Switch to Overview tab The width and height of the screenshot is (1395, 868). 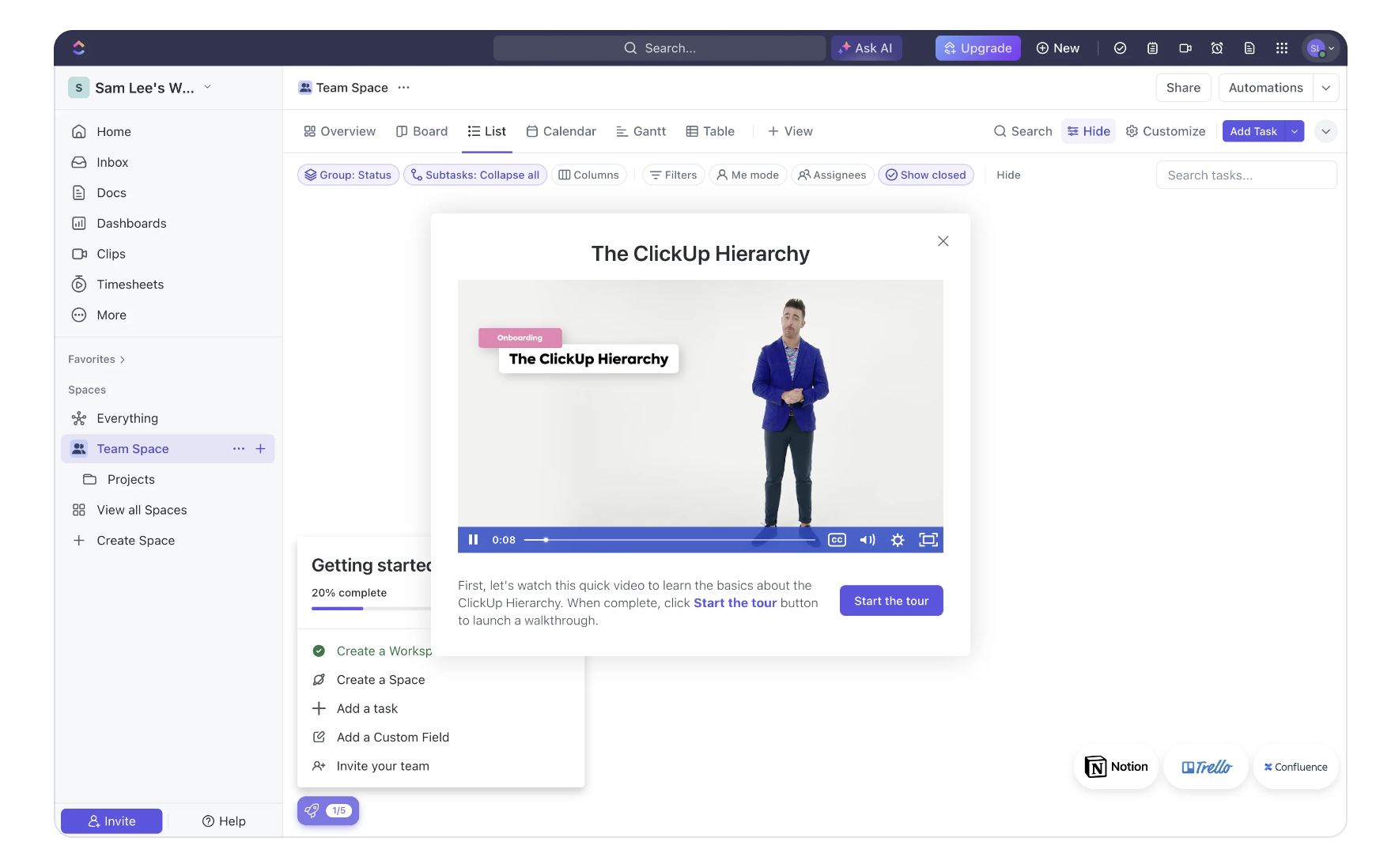pyautogui.click(x=340, y=131)
